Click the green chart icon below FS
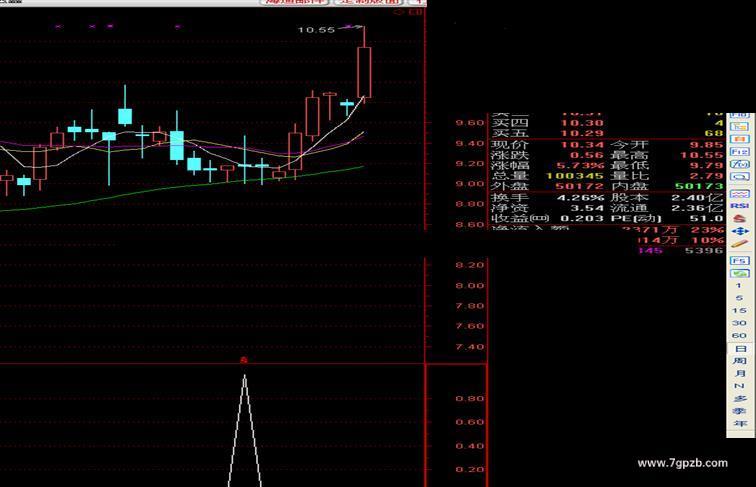Screen dimensions: 756x487 click(x=740, y=273)
